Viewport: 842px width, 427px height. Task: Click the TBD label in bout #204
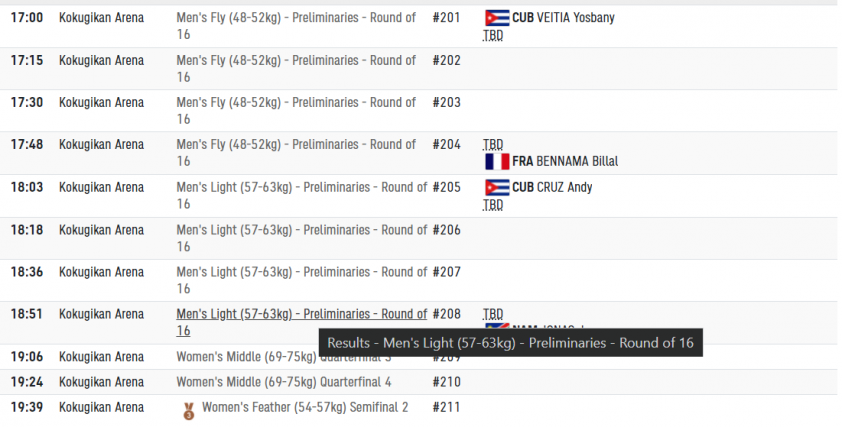click(x=493, y=144)
